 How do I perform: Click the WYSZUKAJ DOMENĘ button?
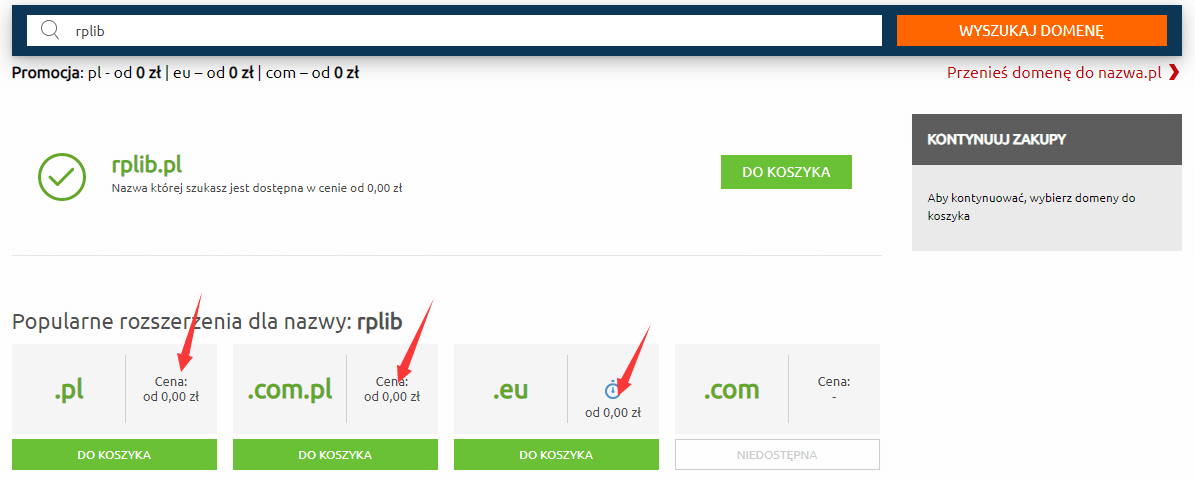point(1032,30)
